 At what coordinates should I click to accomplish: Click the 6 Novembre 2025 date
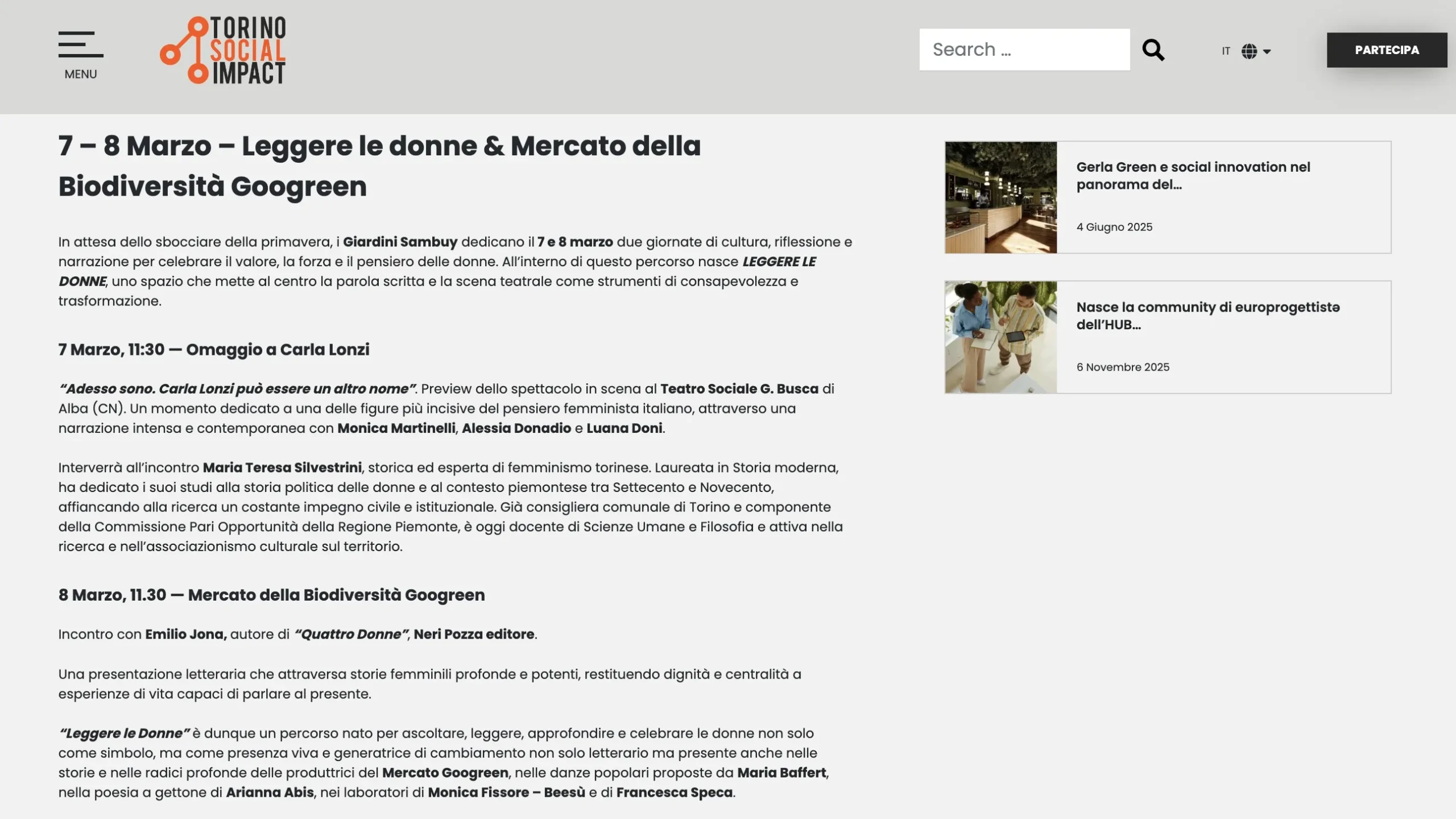click(x=1122, y=367)
